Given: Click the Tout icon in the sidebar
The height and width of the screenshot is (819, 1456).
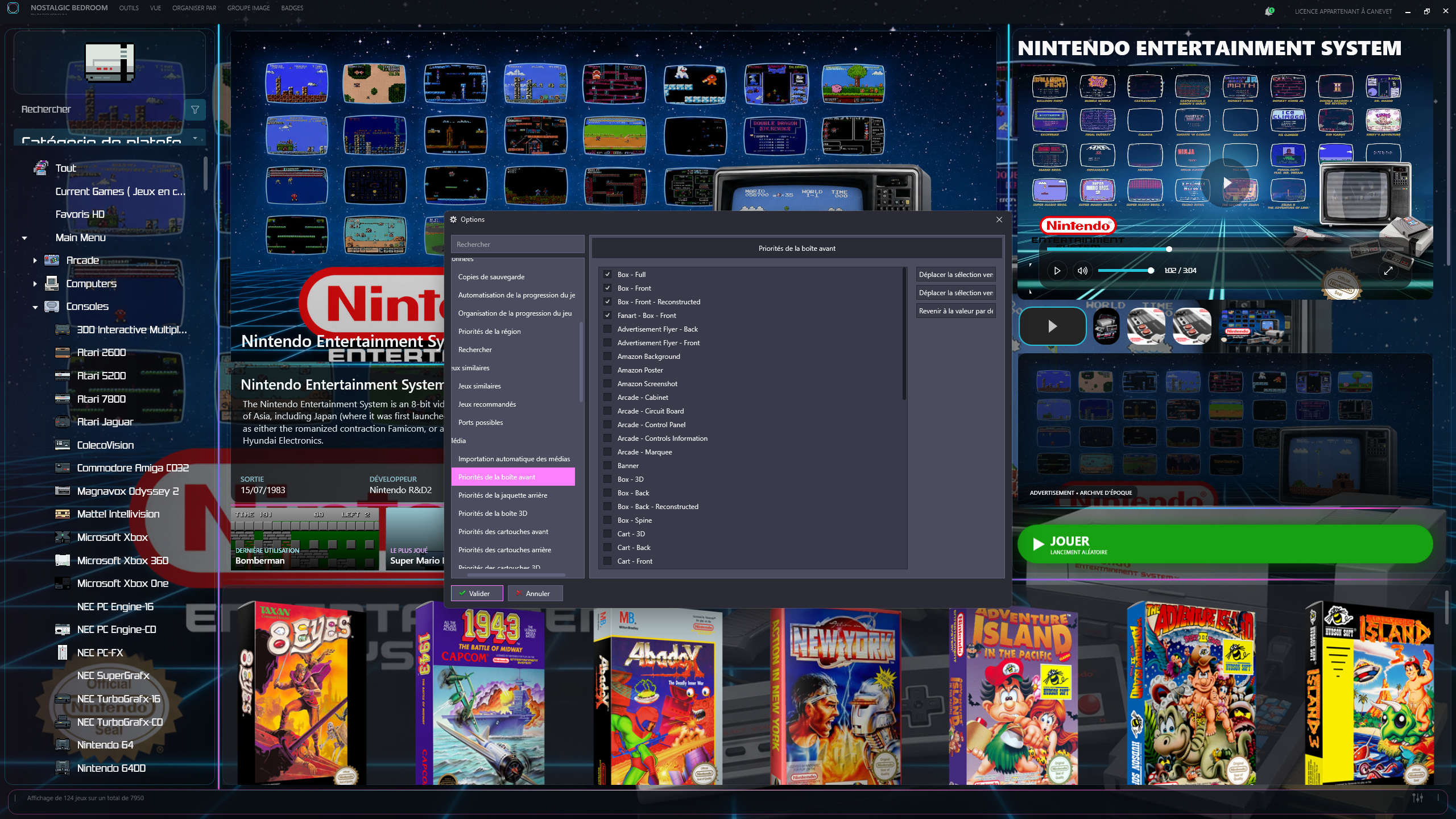Looking at the screenshot, I should (x=41, y=168).
